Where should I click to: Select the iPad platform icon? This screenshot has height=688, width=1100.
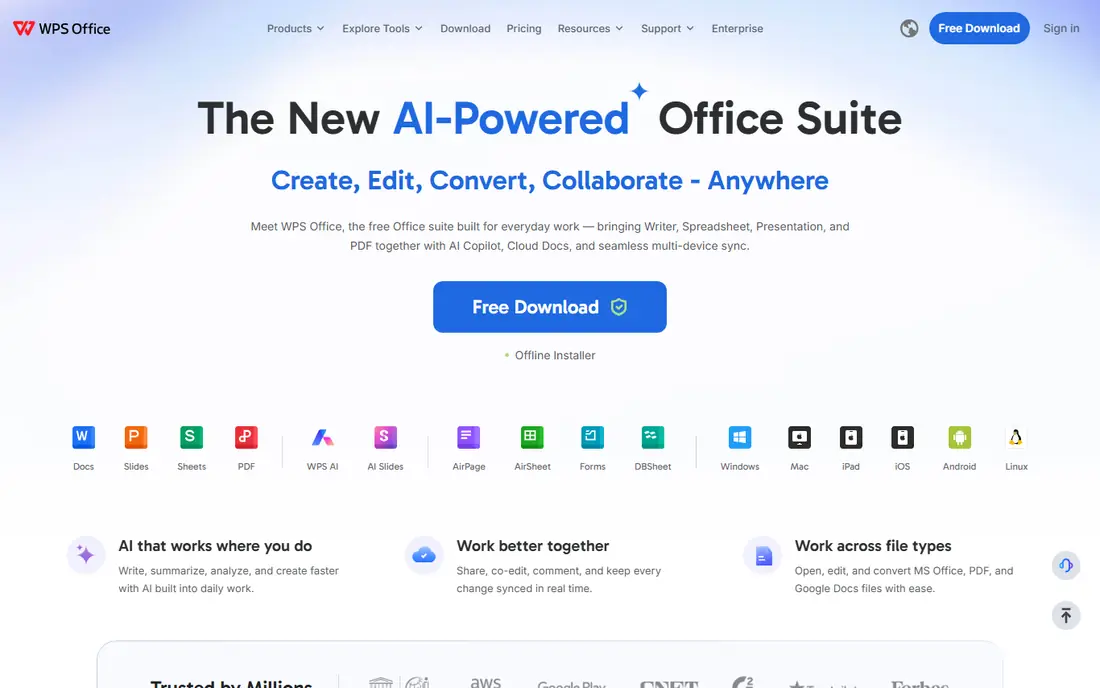[x=850, y=438]
